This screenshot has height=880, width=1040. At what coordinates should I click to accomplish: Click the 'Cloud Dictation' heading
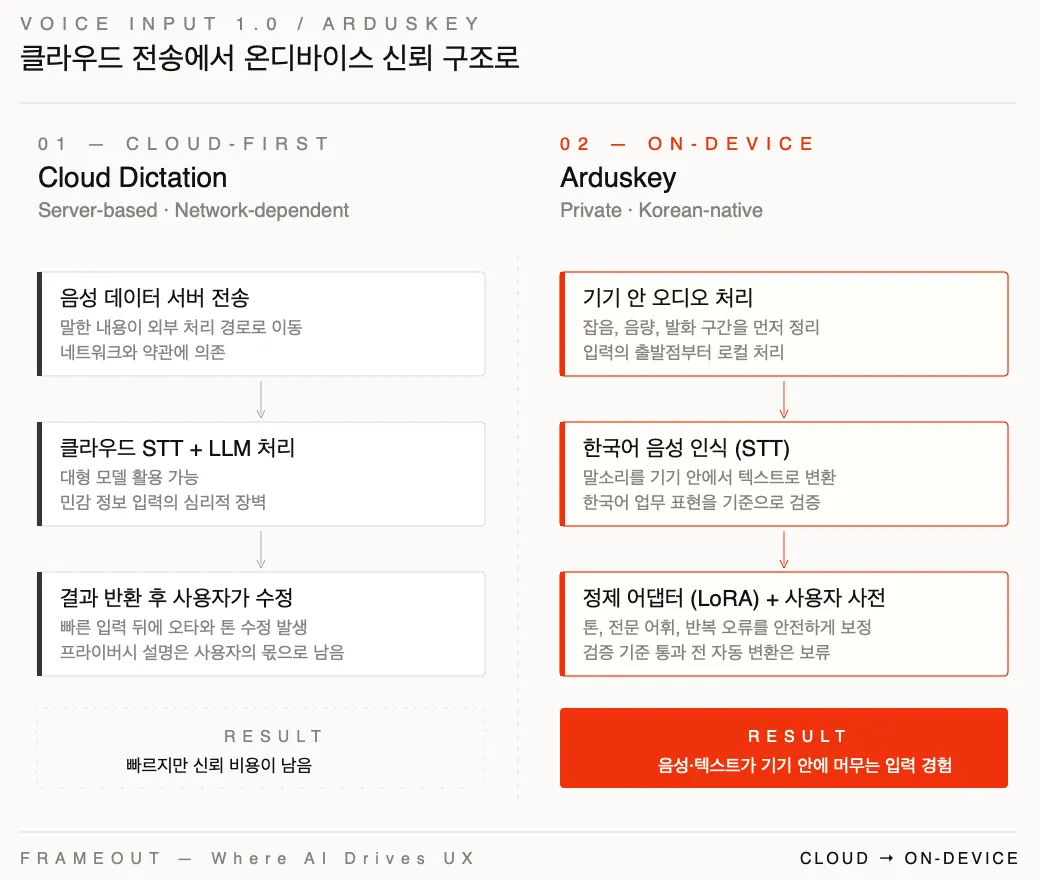point(133,178)
